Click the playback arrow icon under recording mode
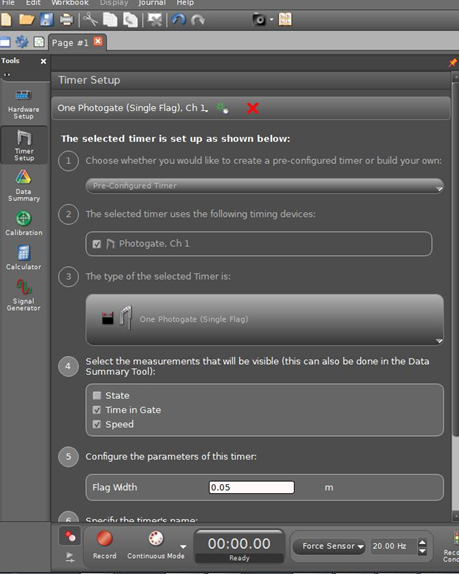 [x=70, y=557]
